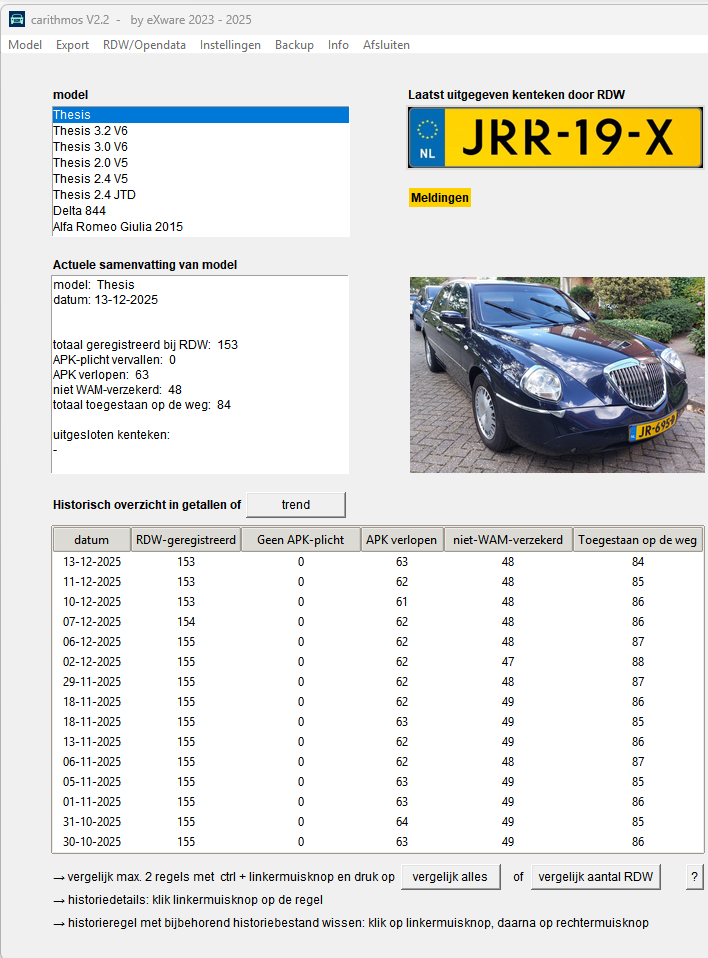
Task: Click the yellow Meldingen label
Action: (x=439, y=198)
